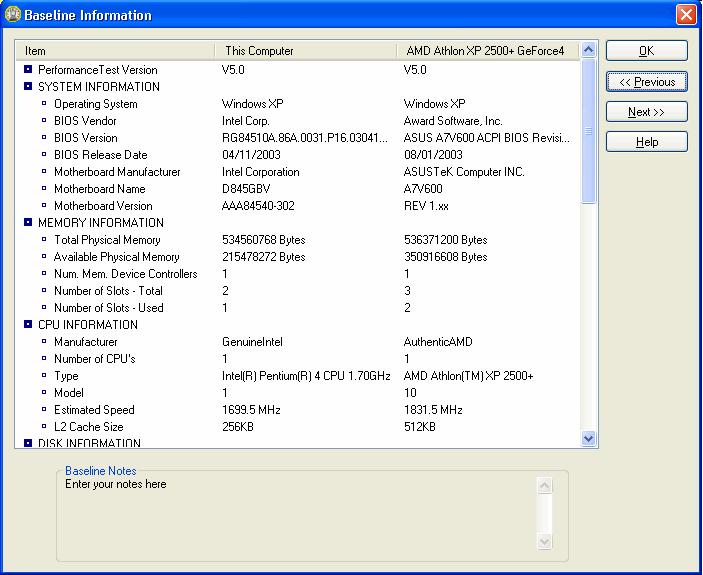Click the blue square bullet beside SYSTEM INFORMATION
Image resolution: width=703 pixels, height=575 pixels.
click(28, 86)
